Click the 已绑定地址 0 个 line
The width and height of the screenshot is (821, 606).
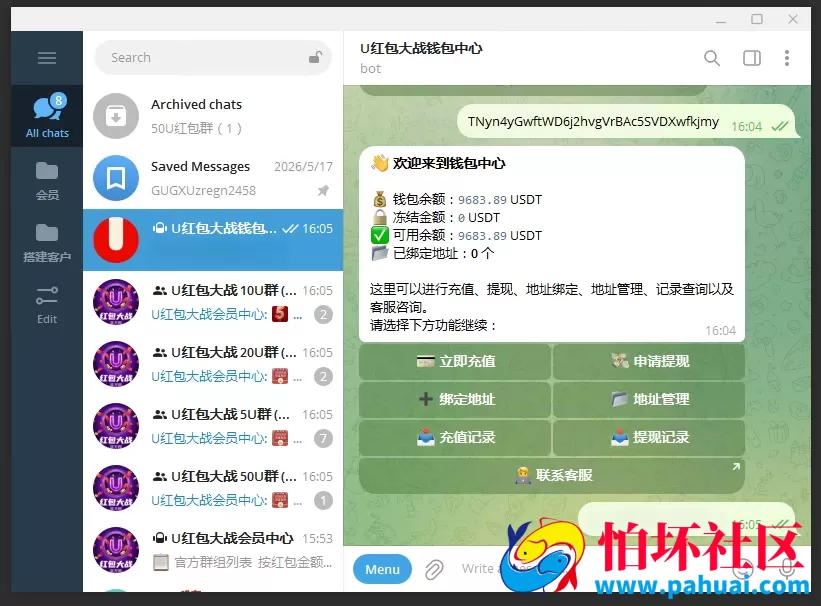click(x=433, y=254)
